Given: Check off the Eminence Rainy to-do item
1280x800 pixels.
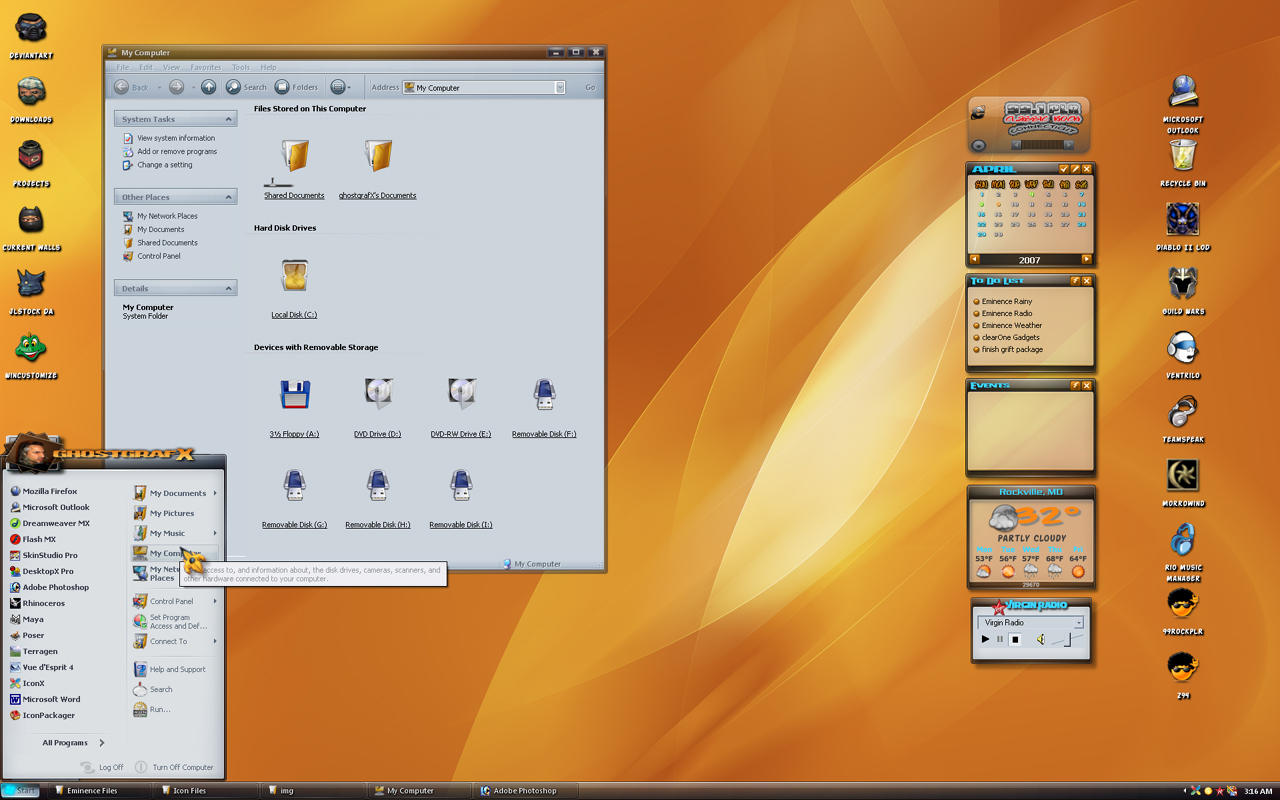Looking at the screenshot, I should click(976, 301).
